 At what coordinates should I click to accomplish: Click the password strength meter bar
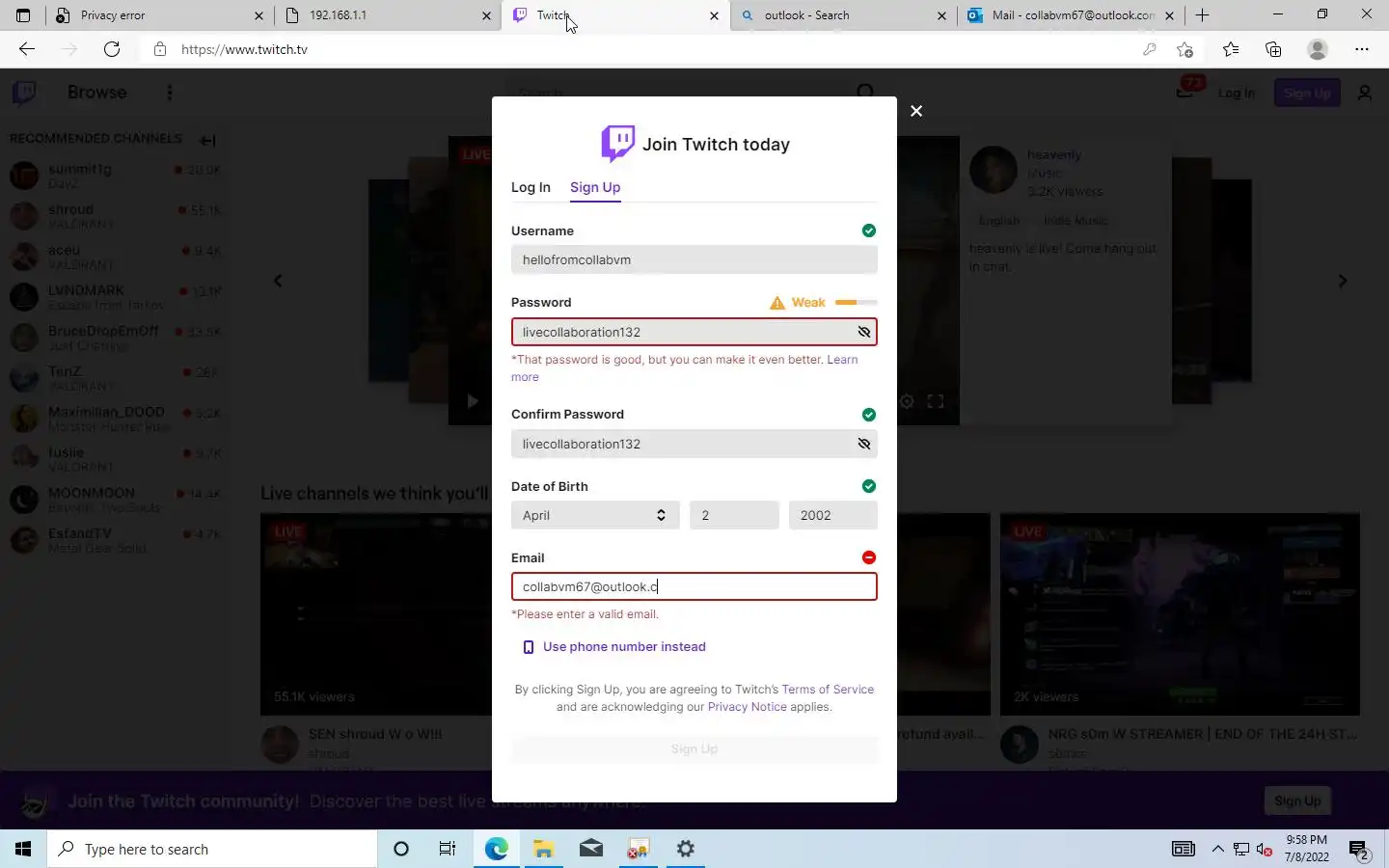click(857, 303)
